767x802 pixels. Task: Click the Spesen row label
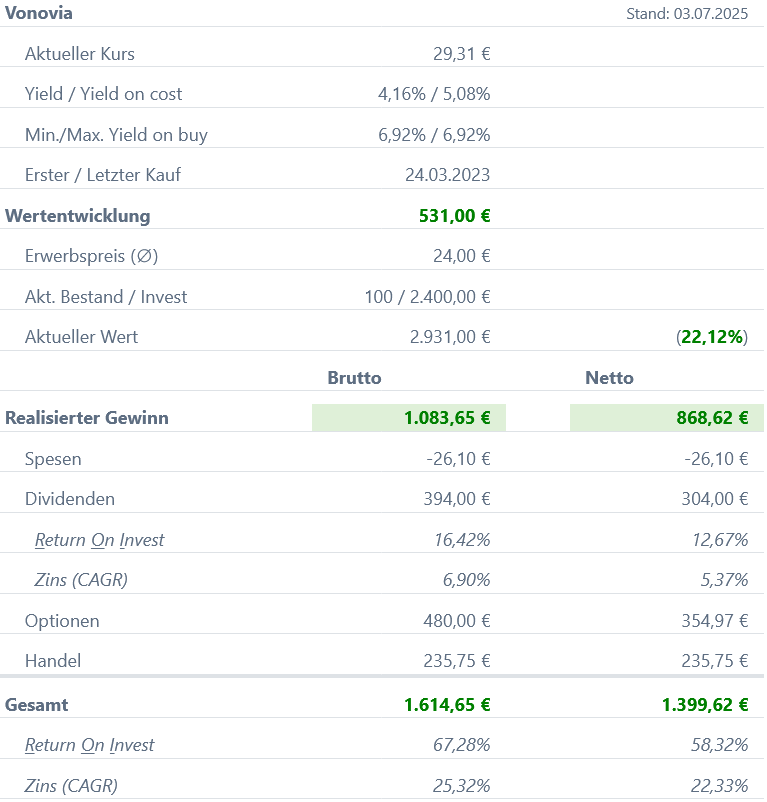point(53,459)
